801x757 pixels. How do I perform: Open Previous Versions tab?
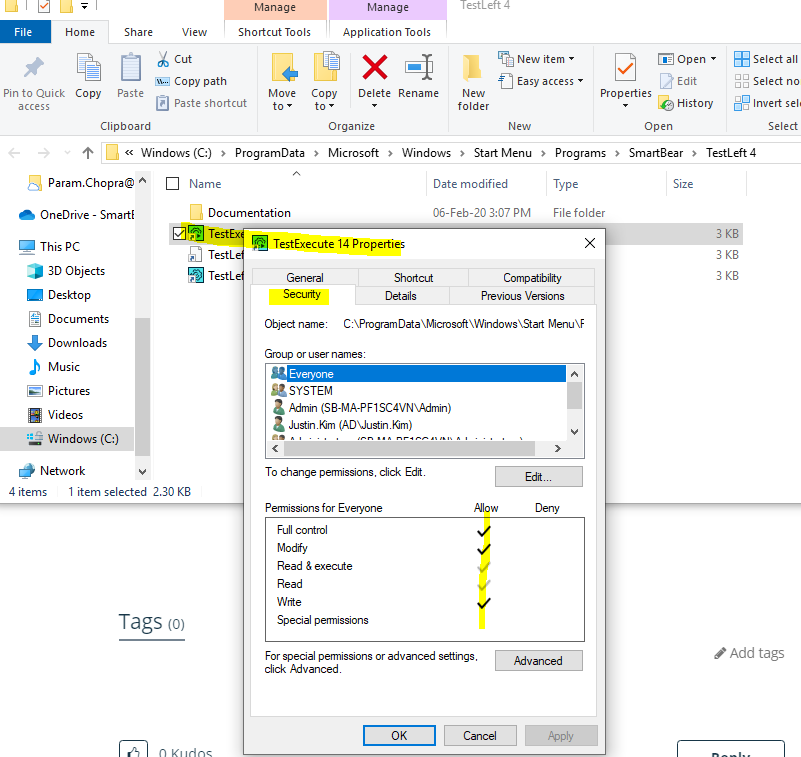pyautogui.click(x=522, y=296)
